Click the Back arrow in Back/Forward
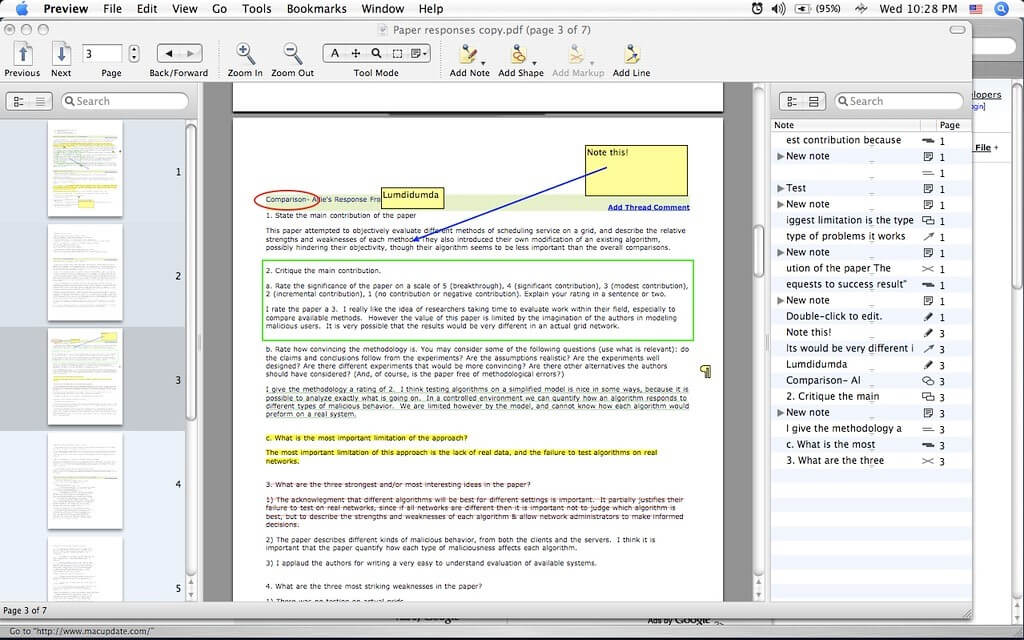Viewport: 1024px width, 640px height. click(x=169, y=54)
